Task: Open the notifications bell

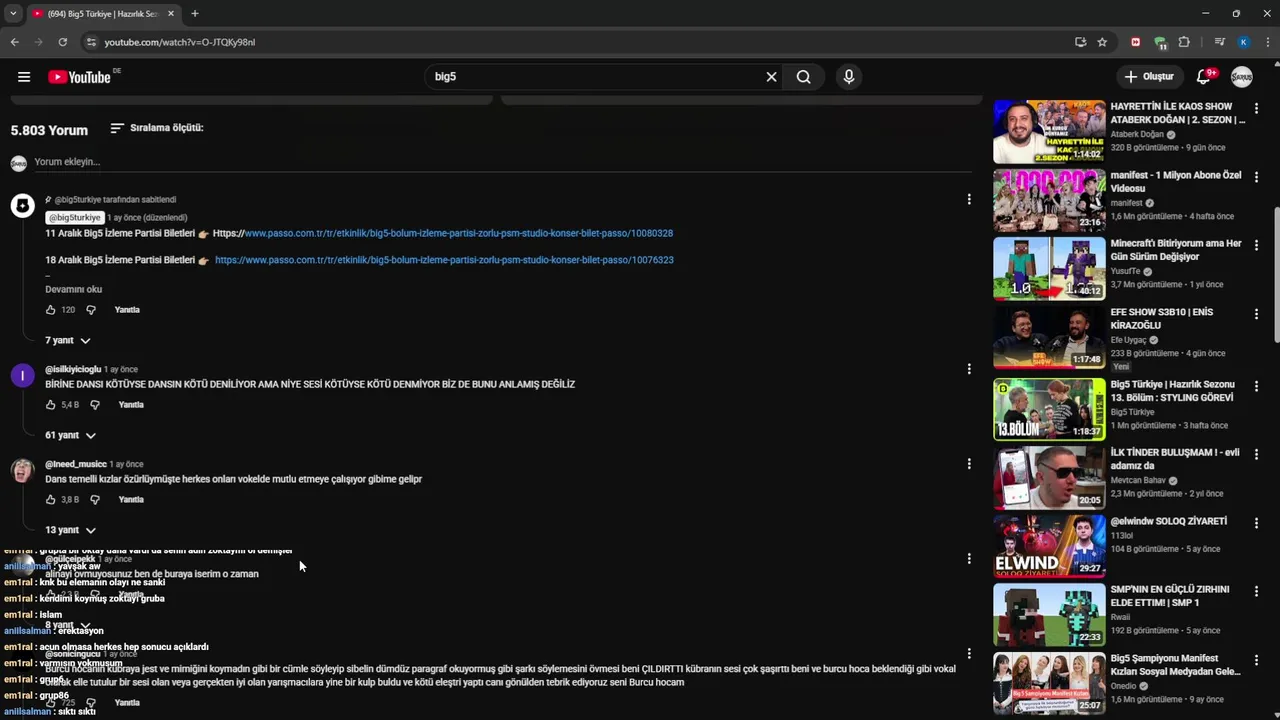Action: (x=1204, y=77)
